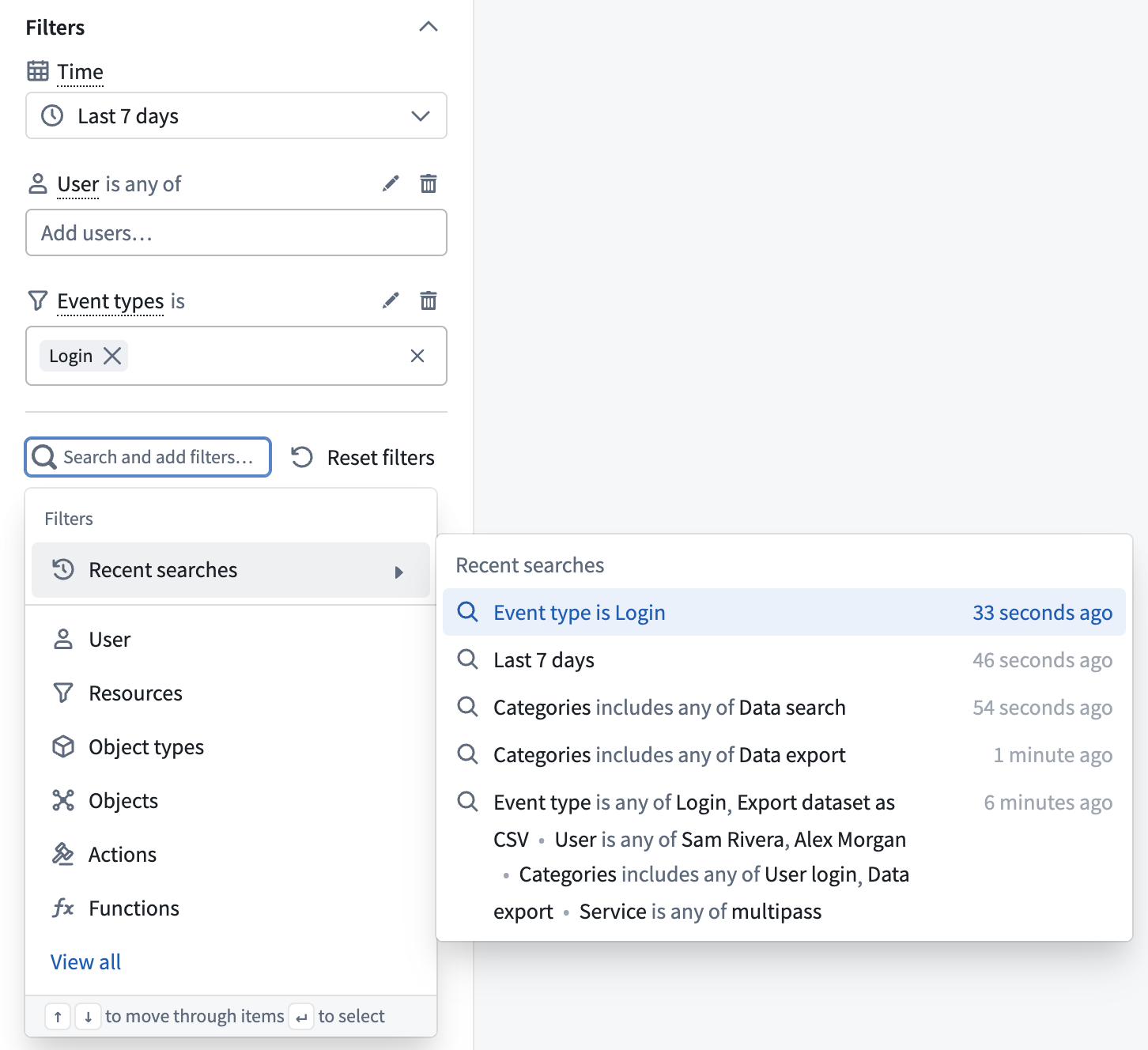Click the person icon beside User option

63,639
